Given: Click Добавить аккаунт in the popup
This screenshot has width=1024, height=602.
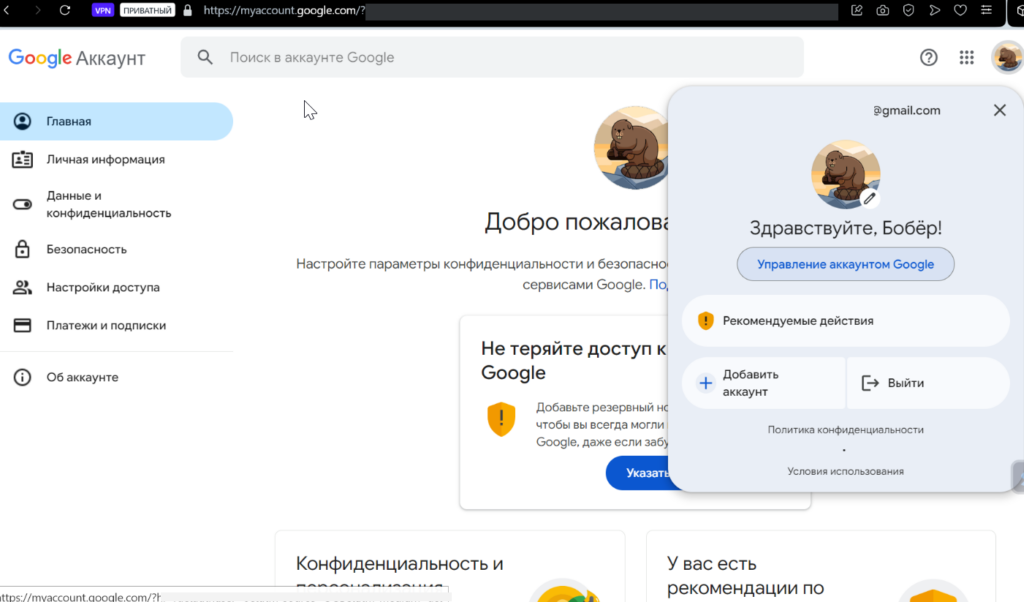Looking at the screenshot, I should (763, 383).
